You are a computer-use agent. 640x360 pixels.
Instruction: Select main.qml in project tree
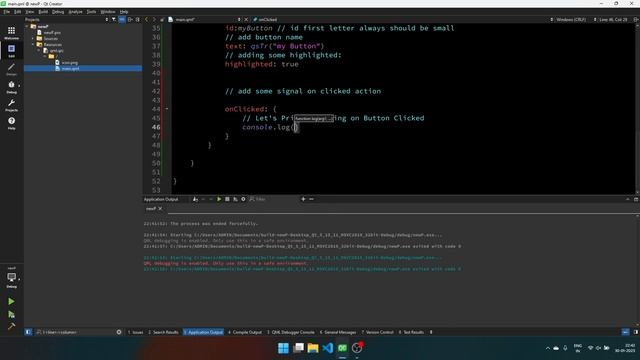click(70, 69)
